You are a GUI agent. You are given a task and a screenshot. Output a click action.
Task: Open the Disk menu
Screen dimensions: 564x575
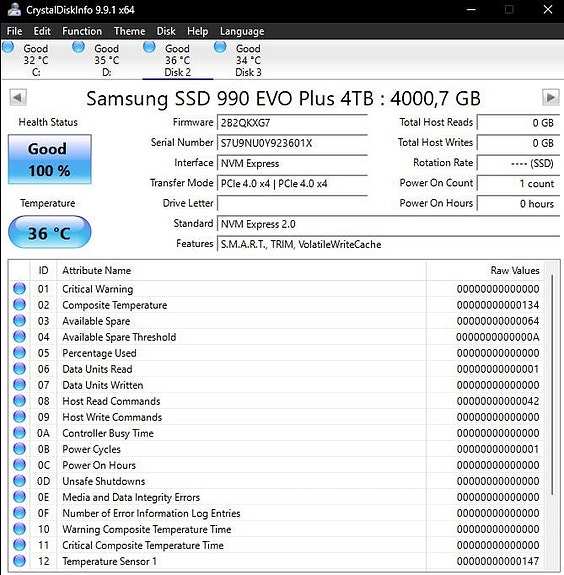[x=166, y=31]
